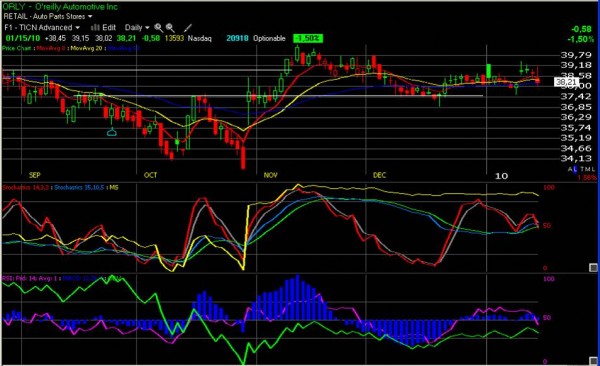Click the small square icon at the RSI pane corner

point(593,361)
